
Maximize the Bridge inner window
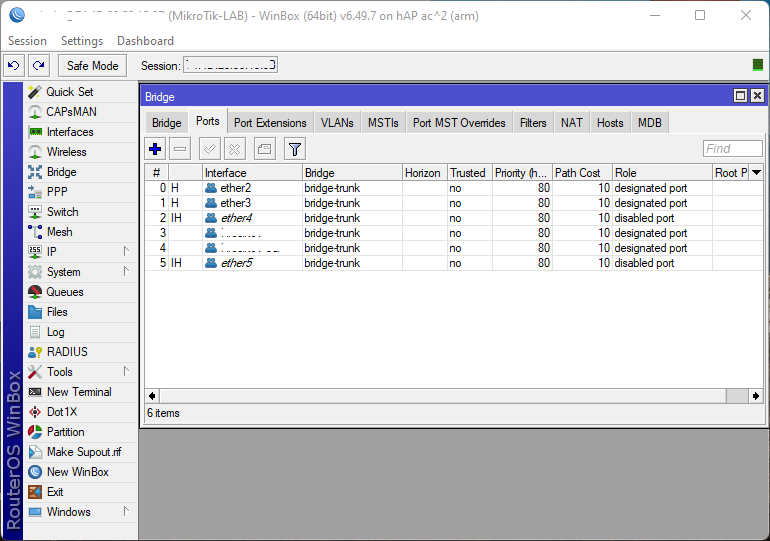coord(740,96)
